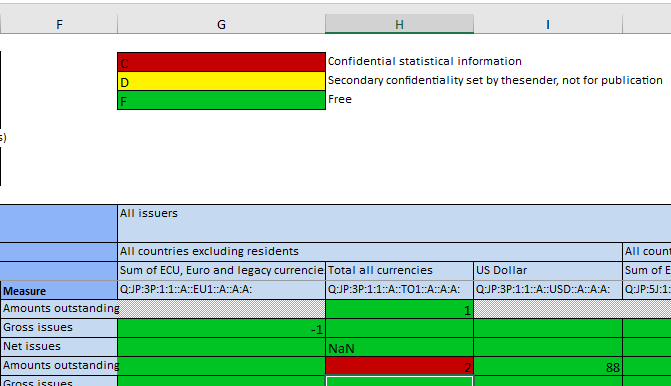
Task: Select green Amounts outstanding cell in column G
Action: (221, 366)
